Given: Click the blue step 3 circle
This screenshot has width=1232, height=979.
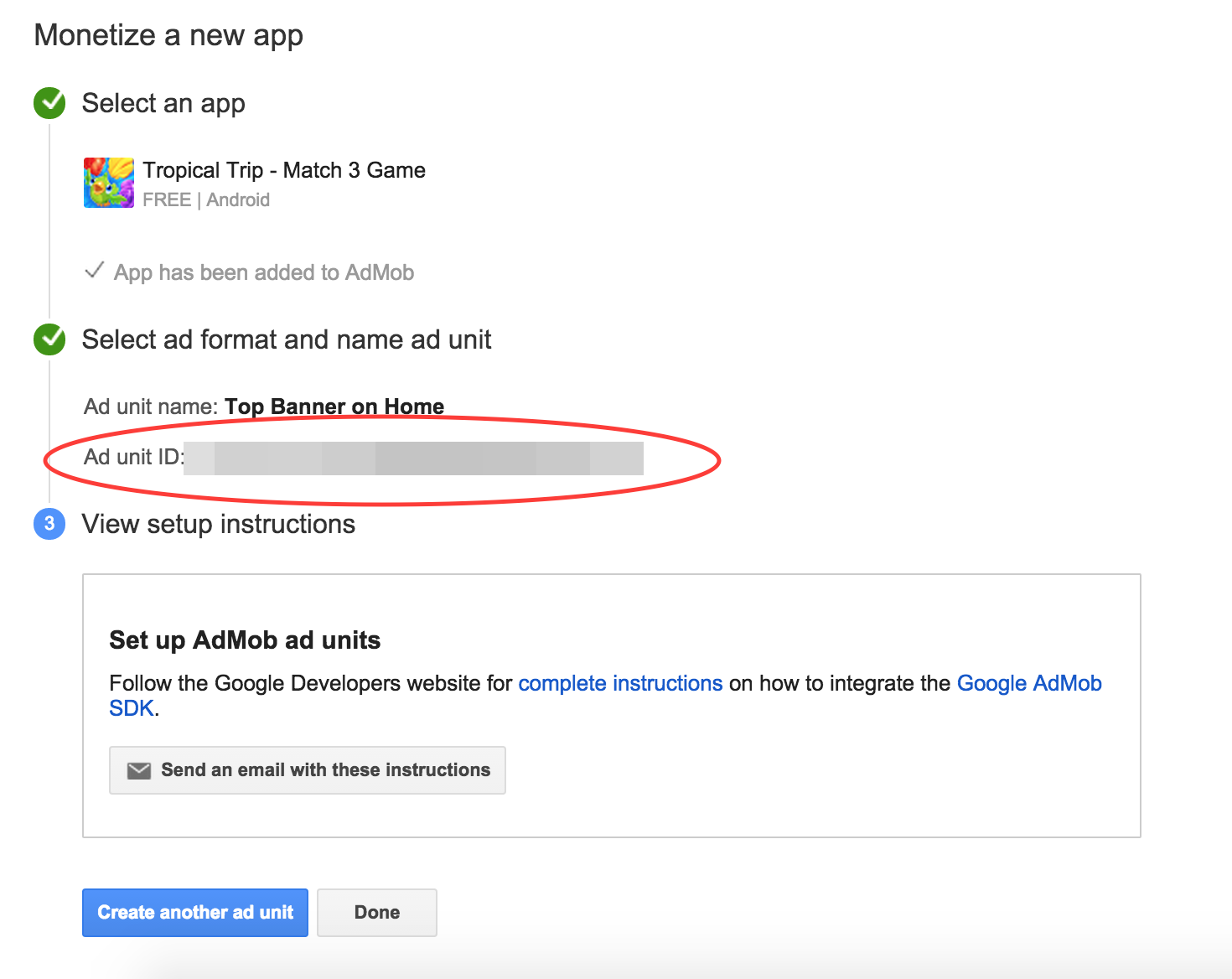Looking at the screenshot, I should point(49,524).
